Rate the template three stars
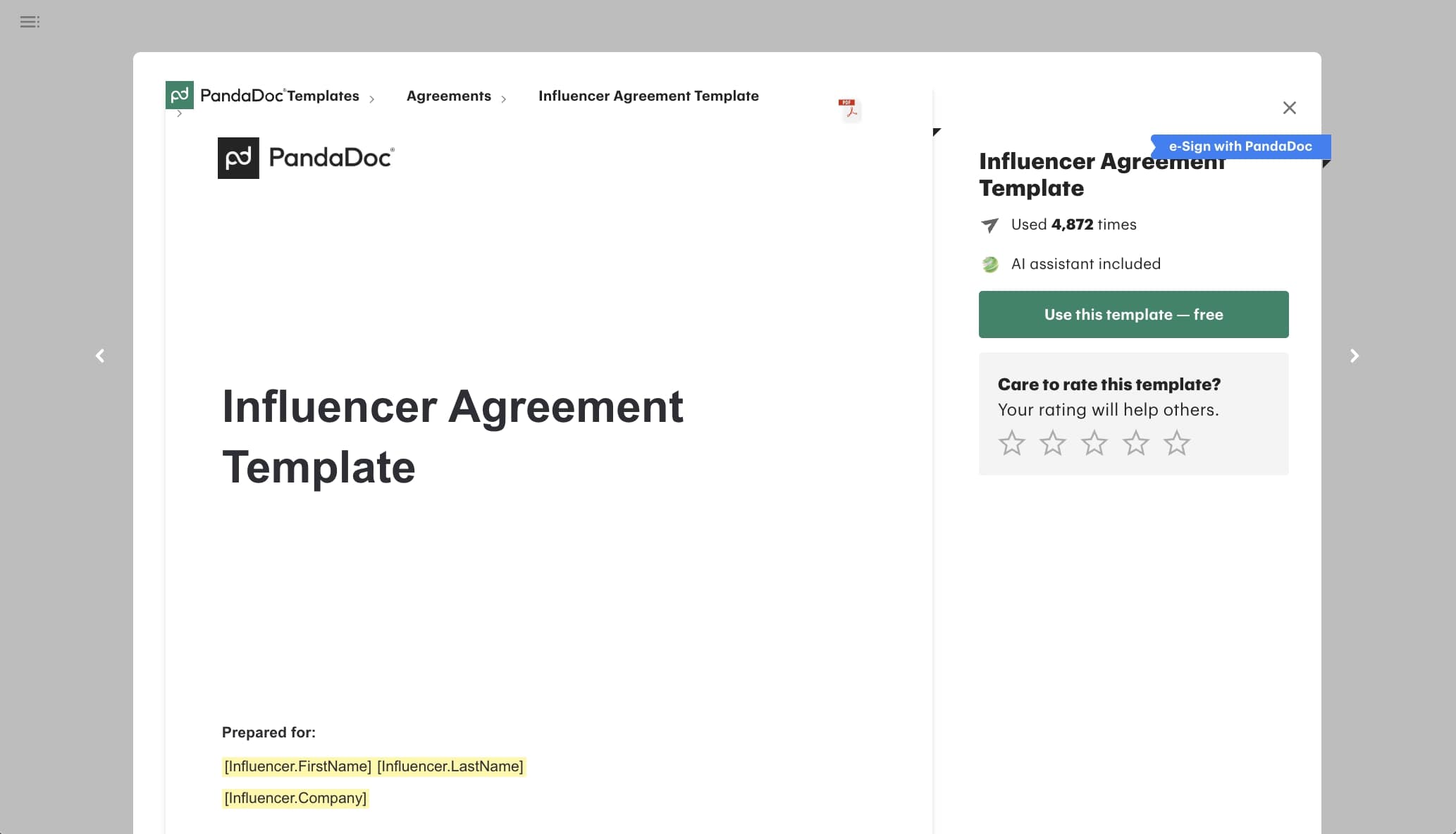This screenshot has height=834, width=1456. pyautogui.click(x=1094, y=443)
